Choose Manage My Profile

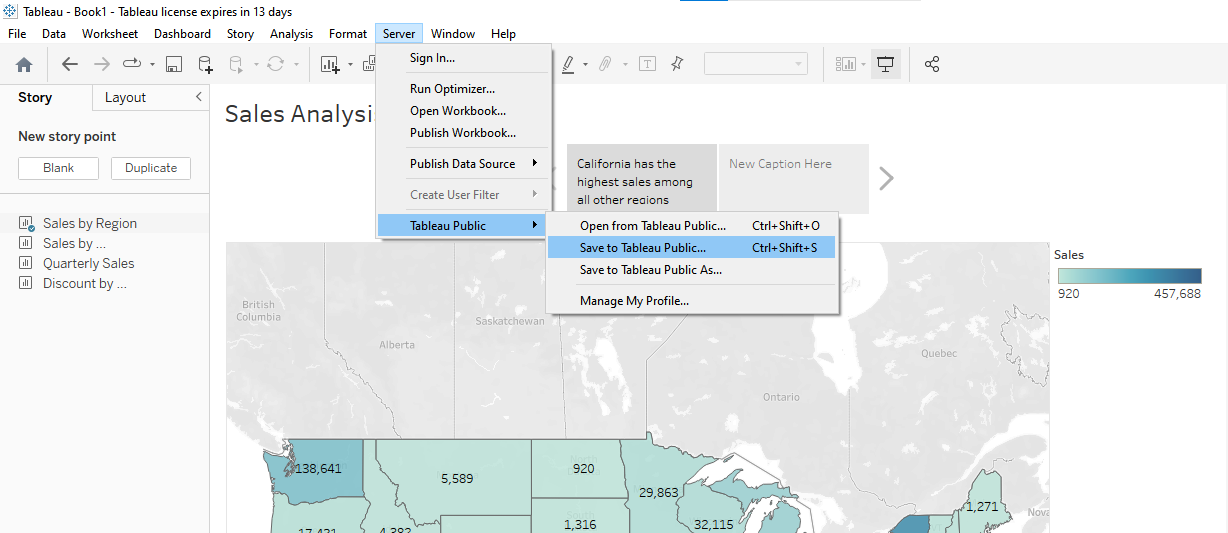(x=692, y=301)
